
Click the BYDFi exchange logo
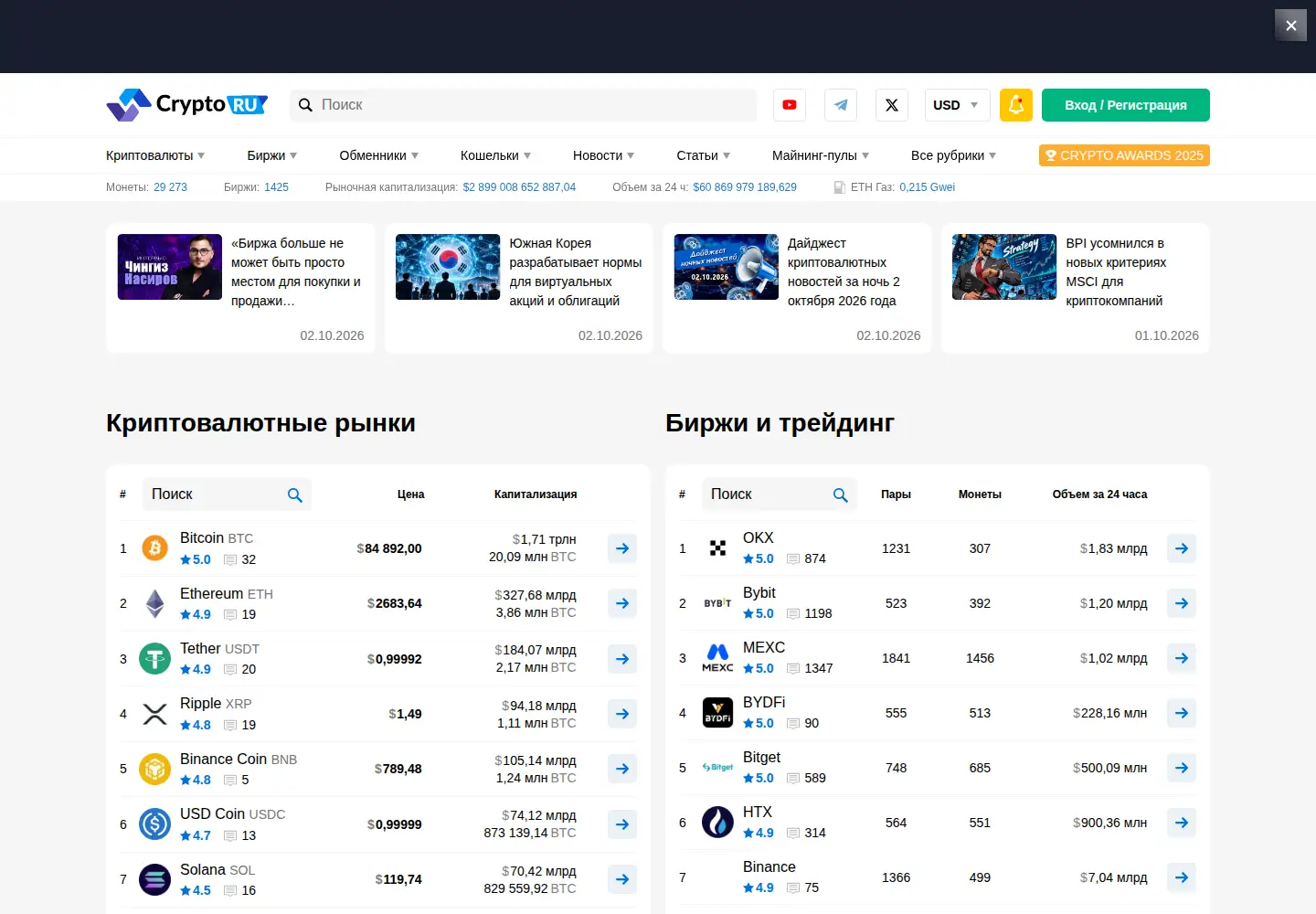pos(717,713)
